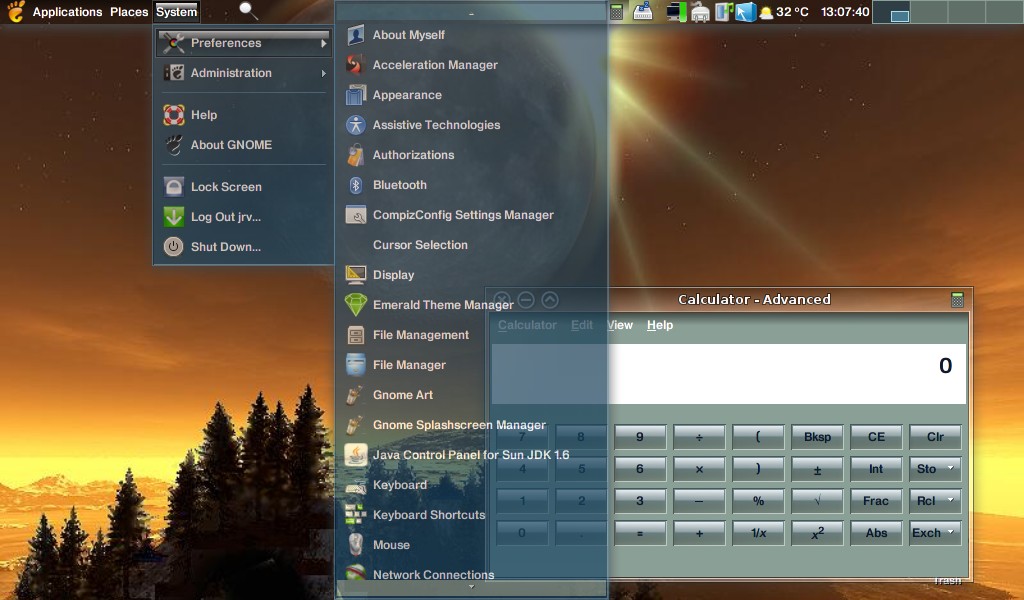
Task: Launch the calculator icon in the top panel
Action: (616, 12)
